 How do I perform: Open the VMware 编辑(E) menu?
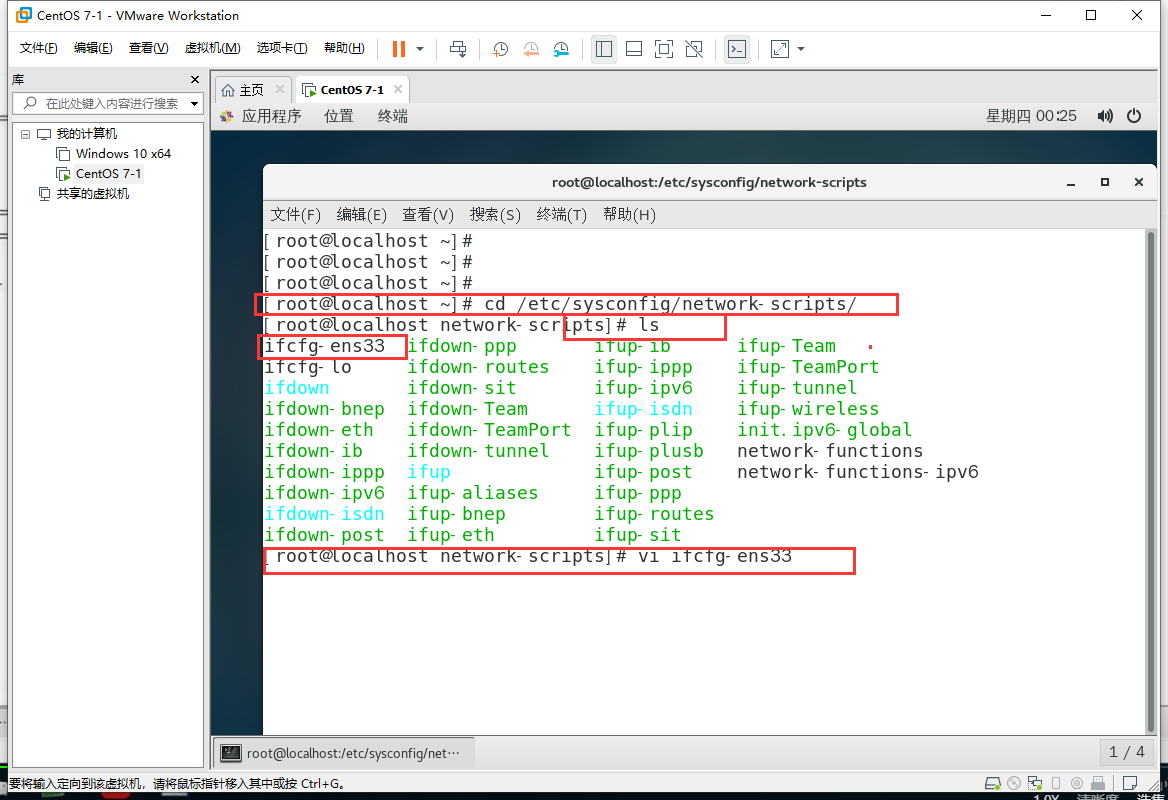point(93,48)
